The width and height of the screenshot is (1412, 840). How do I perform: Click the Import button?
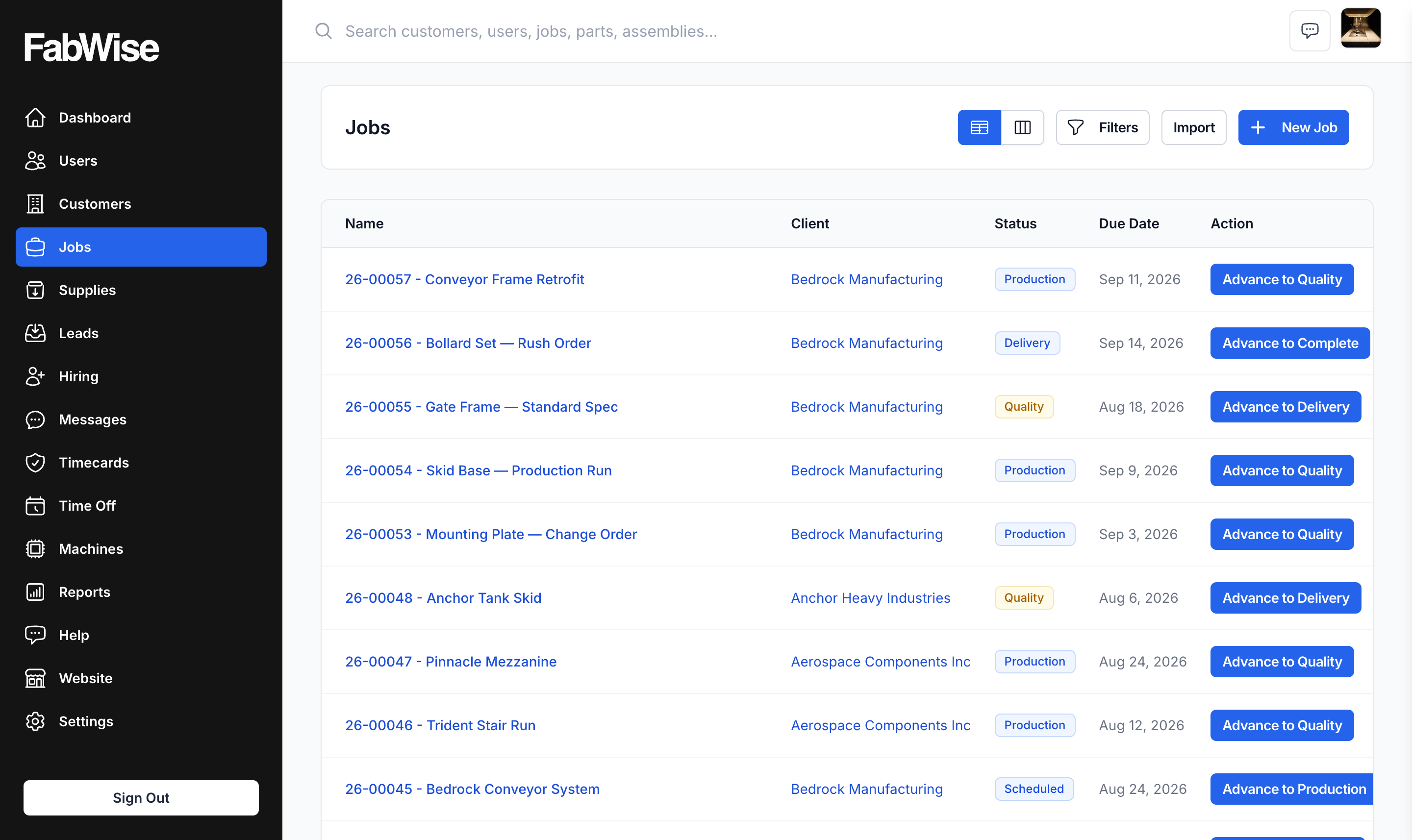(1193, 127)
